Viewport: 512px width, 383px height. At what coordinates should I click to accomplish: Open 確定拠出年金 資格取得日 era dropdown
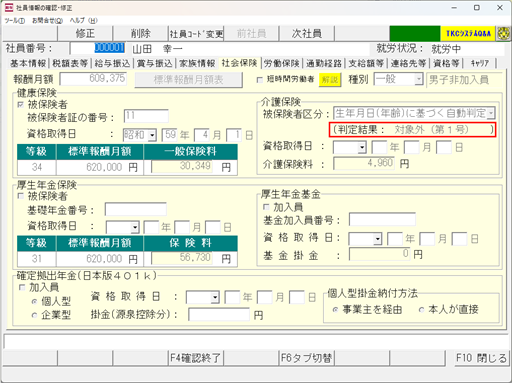215,297
